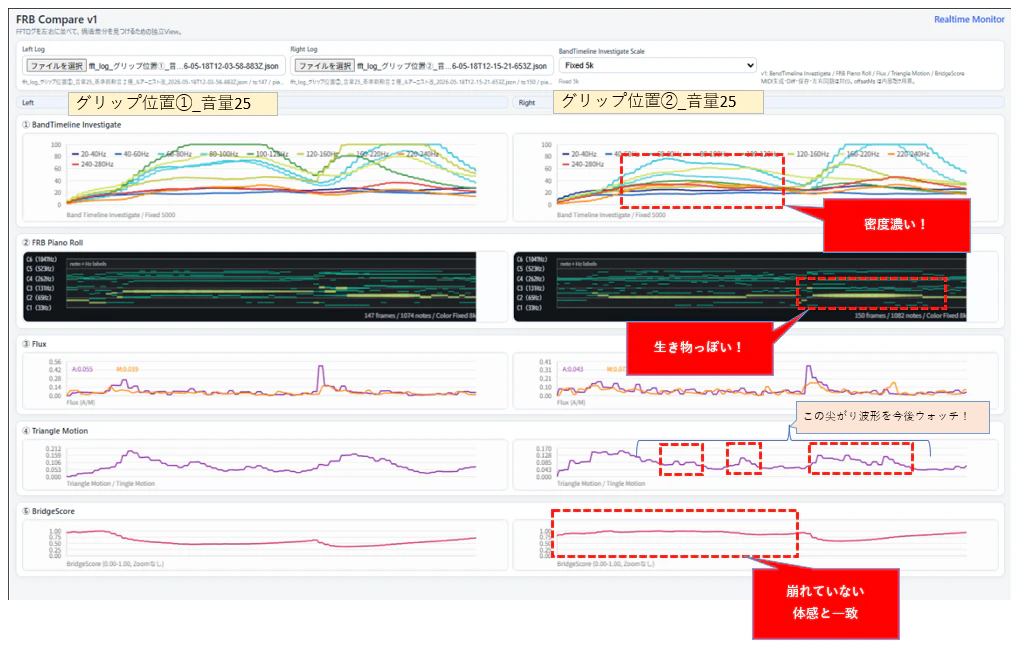The width and height of the screenshot is (1025, 657).
Task: Click C5 (523Hz) label in right piano roll
Action: point(530,269)
